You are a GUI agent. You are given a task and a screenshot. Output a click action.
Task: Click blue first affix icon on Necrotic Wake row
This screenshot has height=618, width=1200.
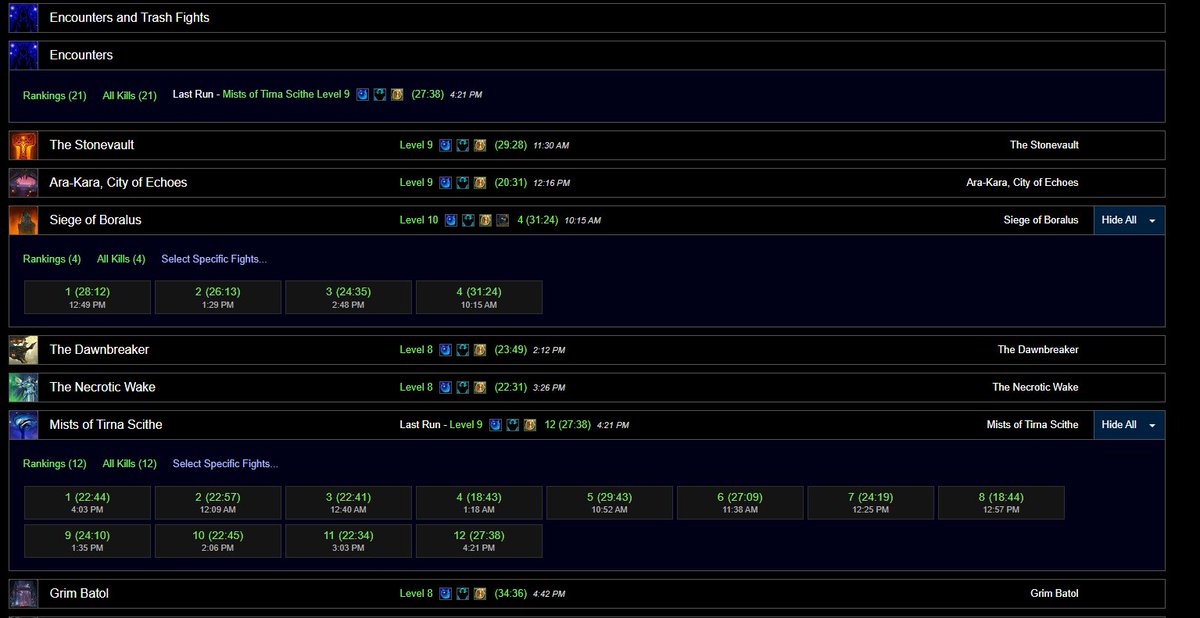445,387
